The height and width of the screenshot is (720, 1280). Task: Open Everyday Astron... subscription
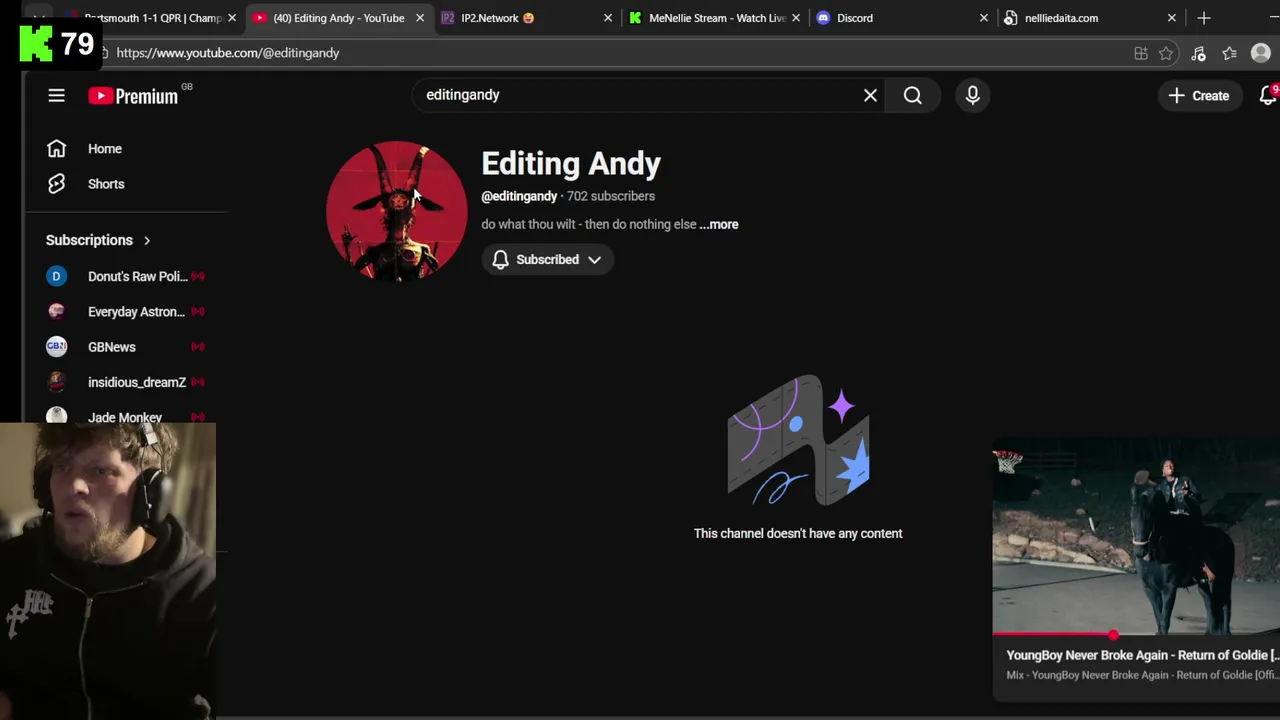click(126, 312)
